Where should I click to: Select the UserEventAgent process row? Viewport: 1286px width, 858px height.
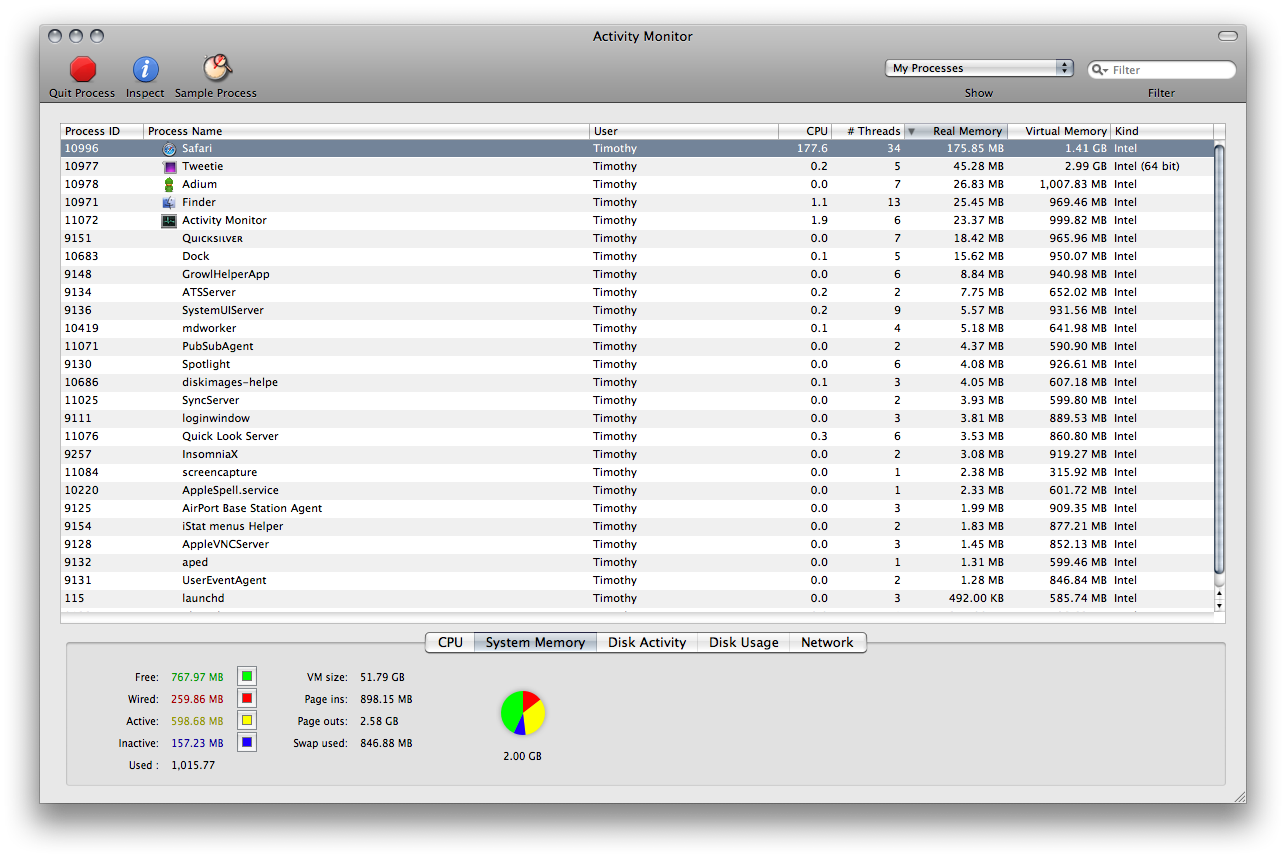pyautogui.click(x=636, y=580)
